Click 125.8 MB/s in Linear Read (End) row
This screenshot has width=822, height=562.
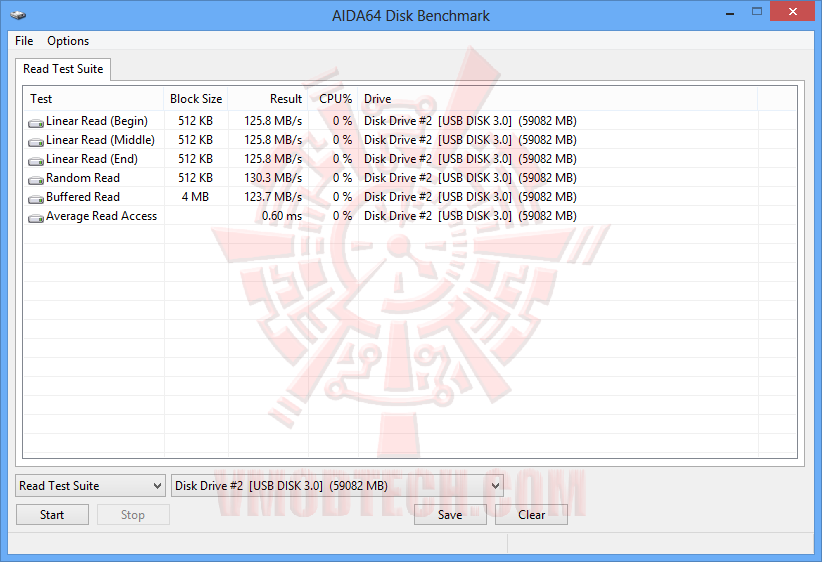[273, 159]
